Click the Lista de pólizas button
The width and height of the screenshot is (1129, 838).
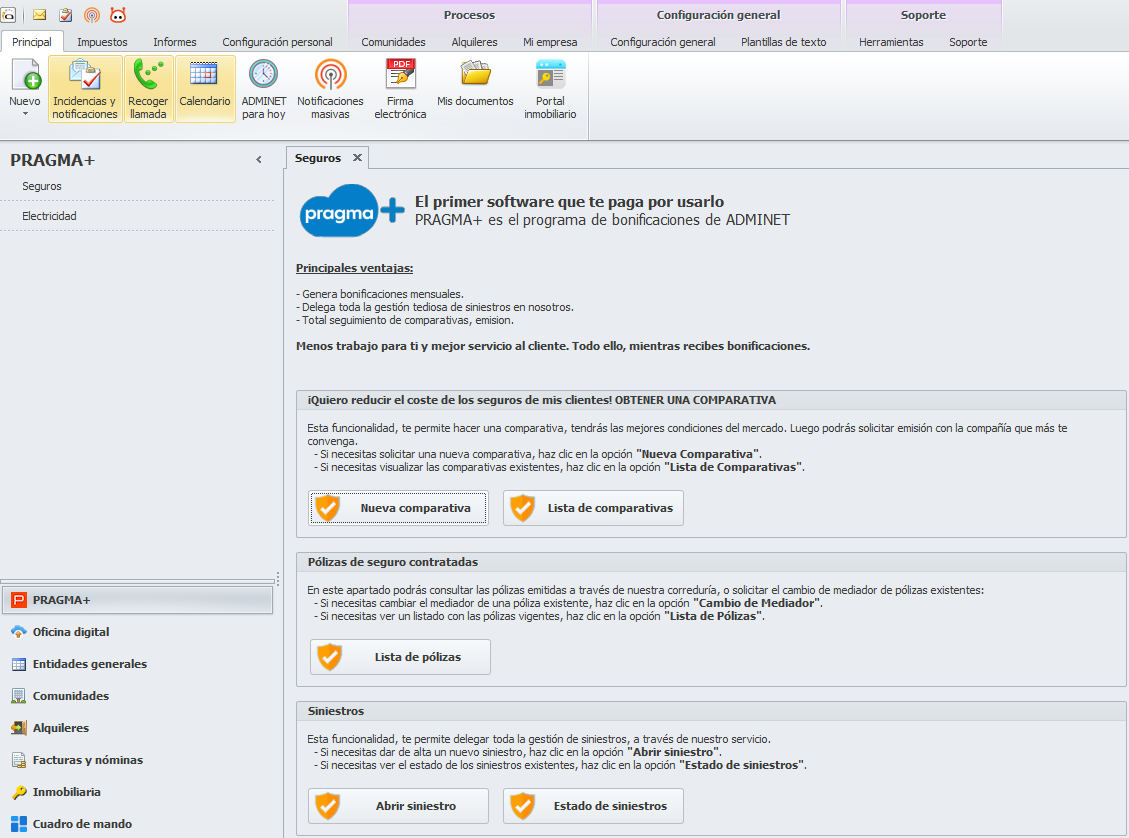coord(400,657)
